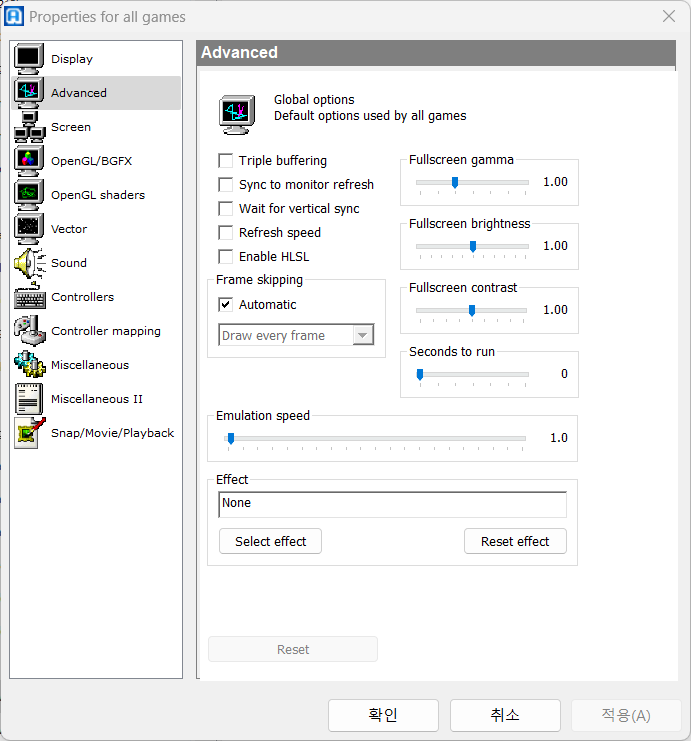Screen dimensions: 691x741
Task: Enable the Triple buffering checkbox
Action: [225, 161]
